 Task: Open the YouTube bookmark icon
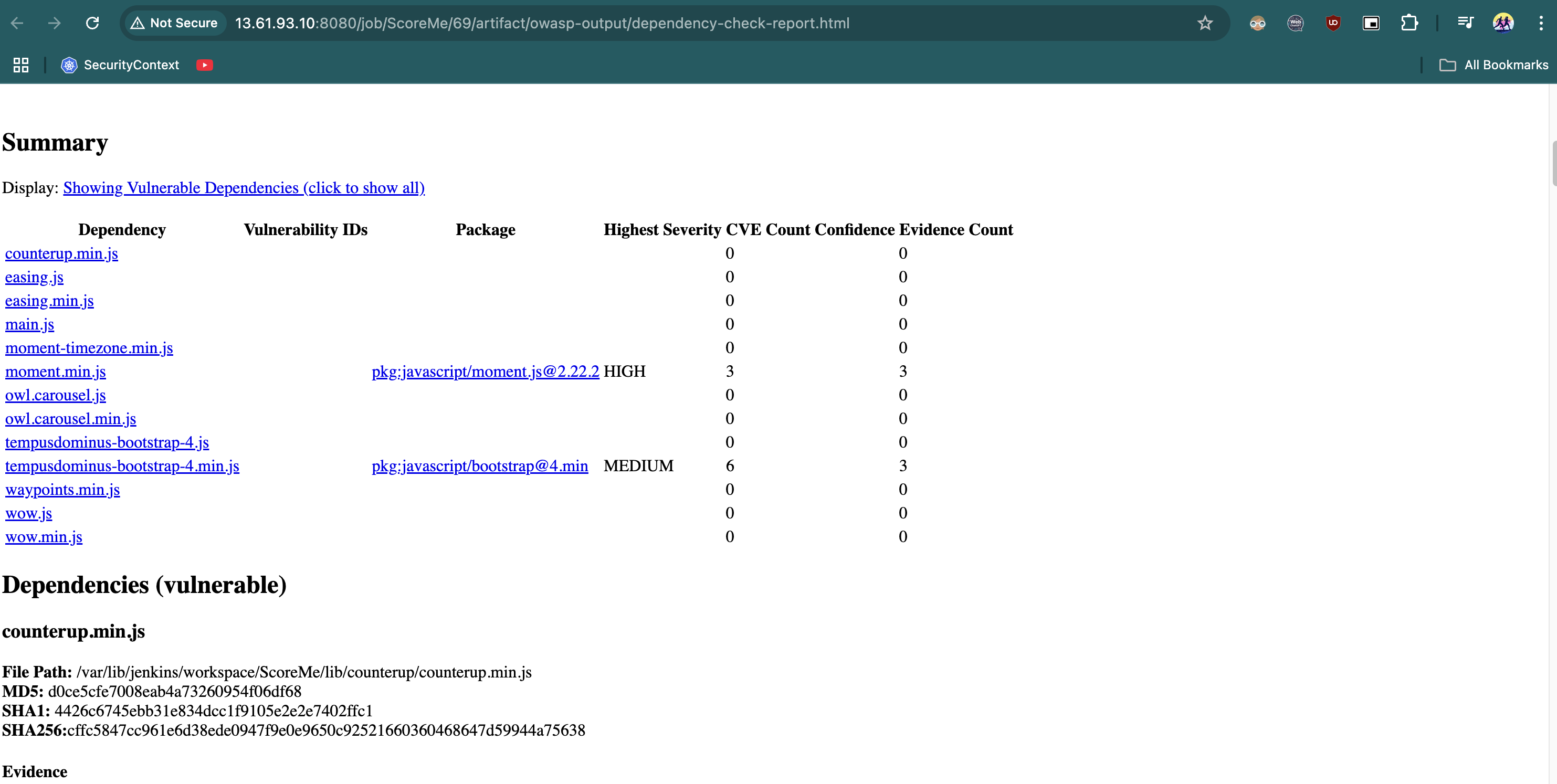[x=204, y=65]
